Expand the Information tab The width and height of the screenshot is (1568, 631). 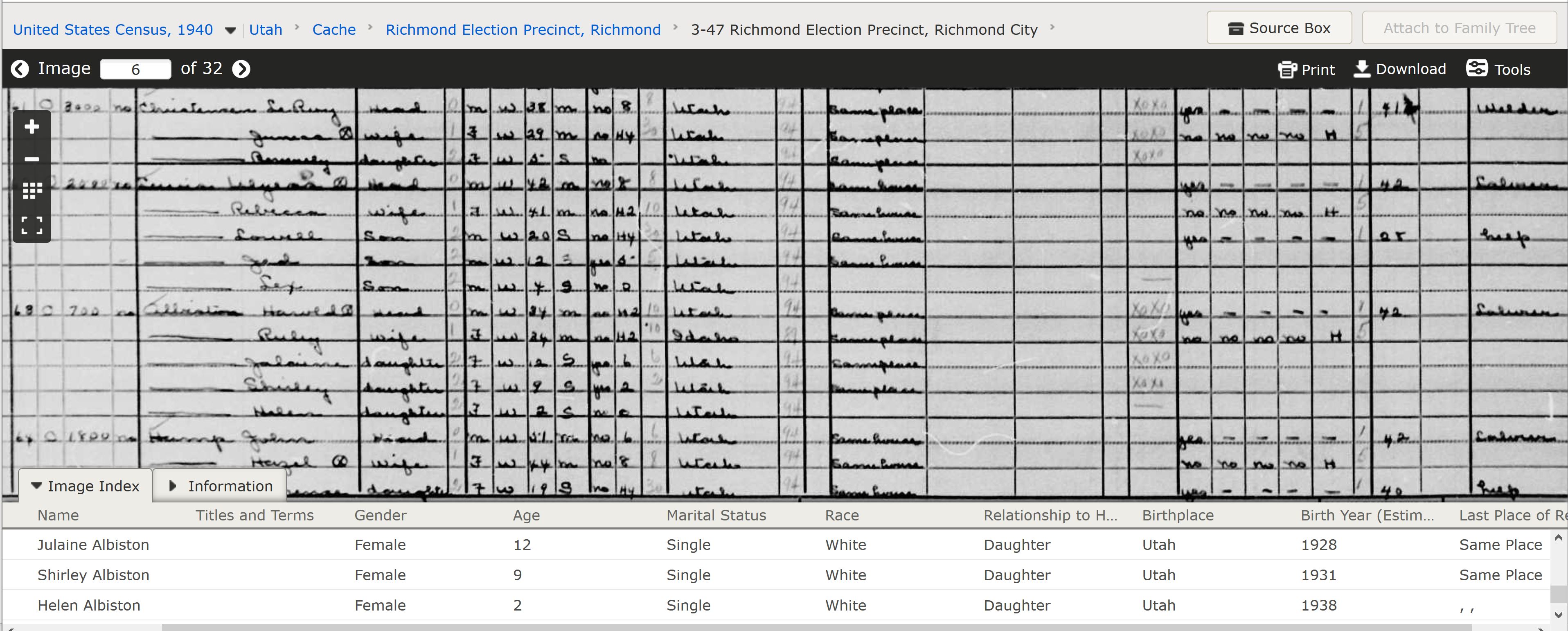click(x=220, y=486)
